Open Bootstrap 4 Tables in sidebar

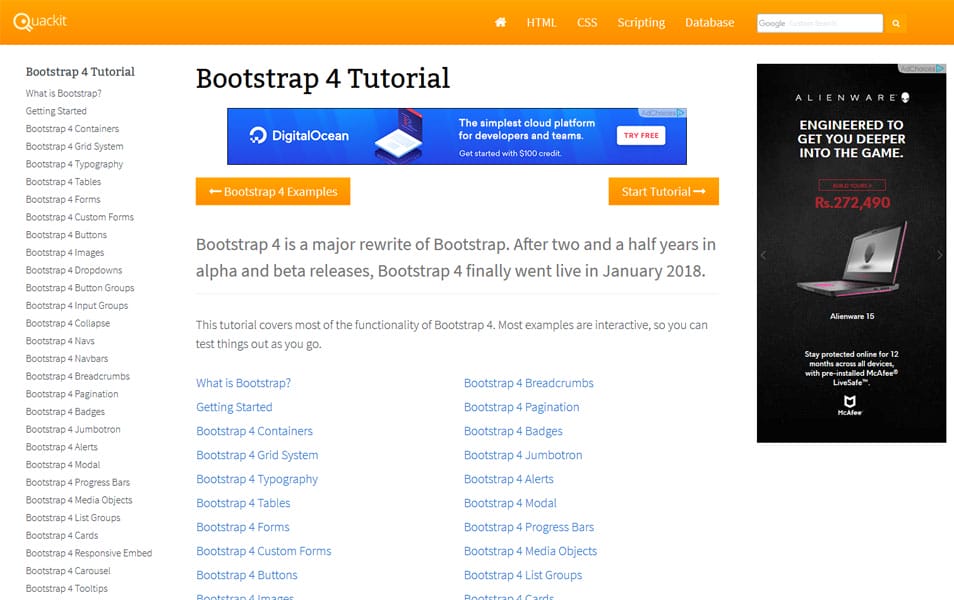coord(63,181)
